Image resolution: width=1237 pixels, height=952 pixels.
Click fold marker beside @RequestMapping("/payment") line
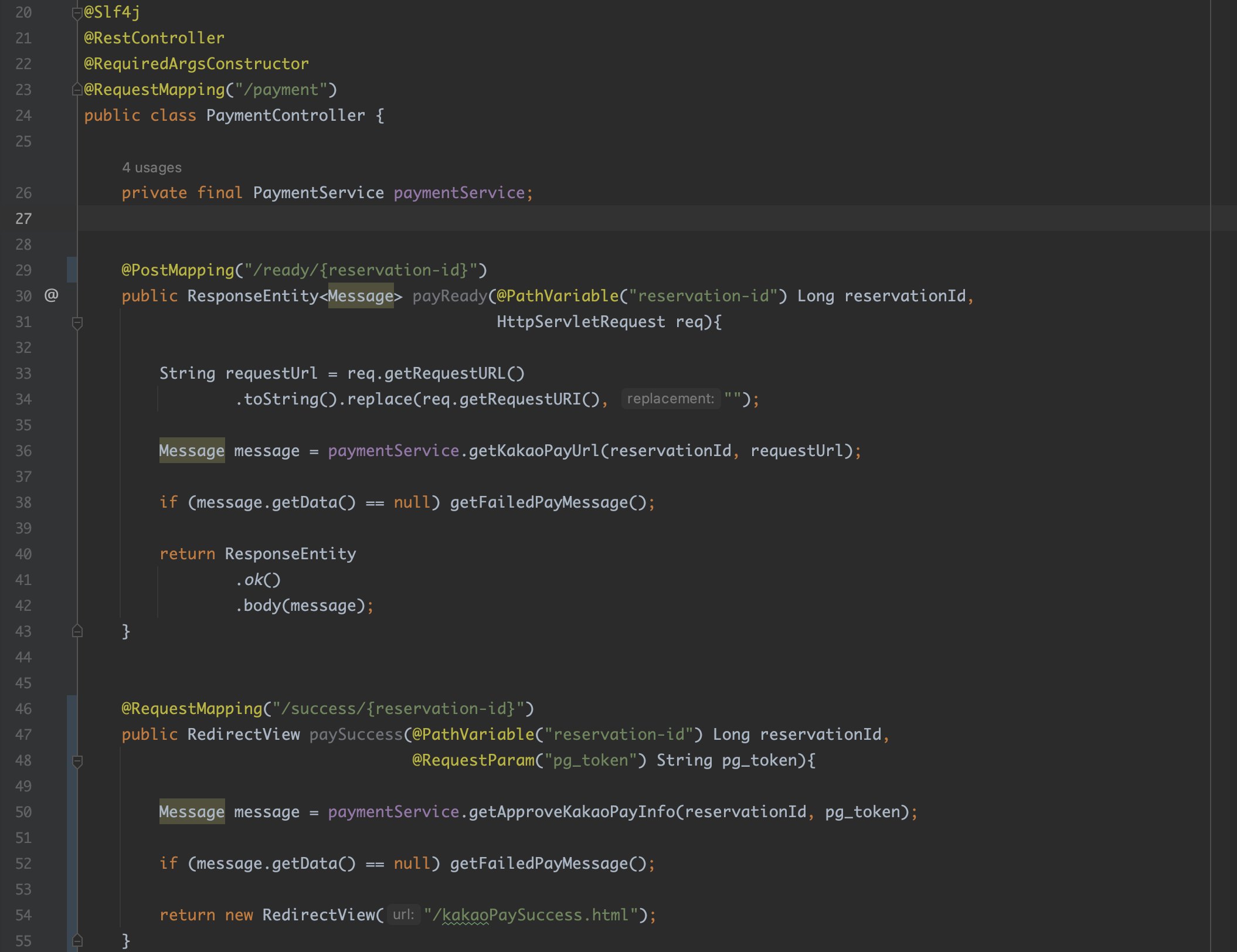coord(77,90)
